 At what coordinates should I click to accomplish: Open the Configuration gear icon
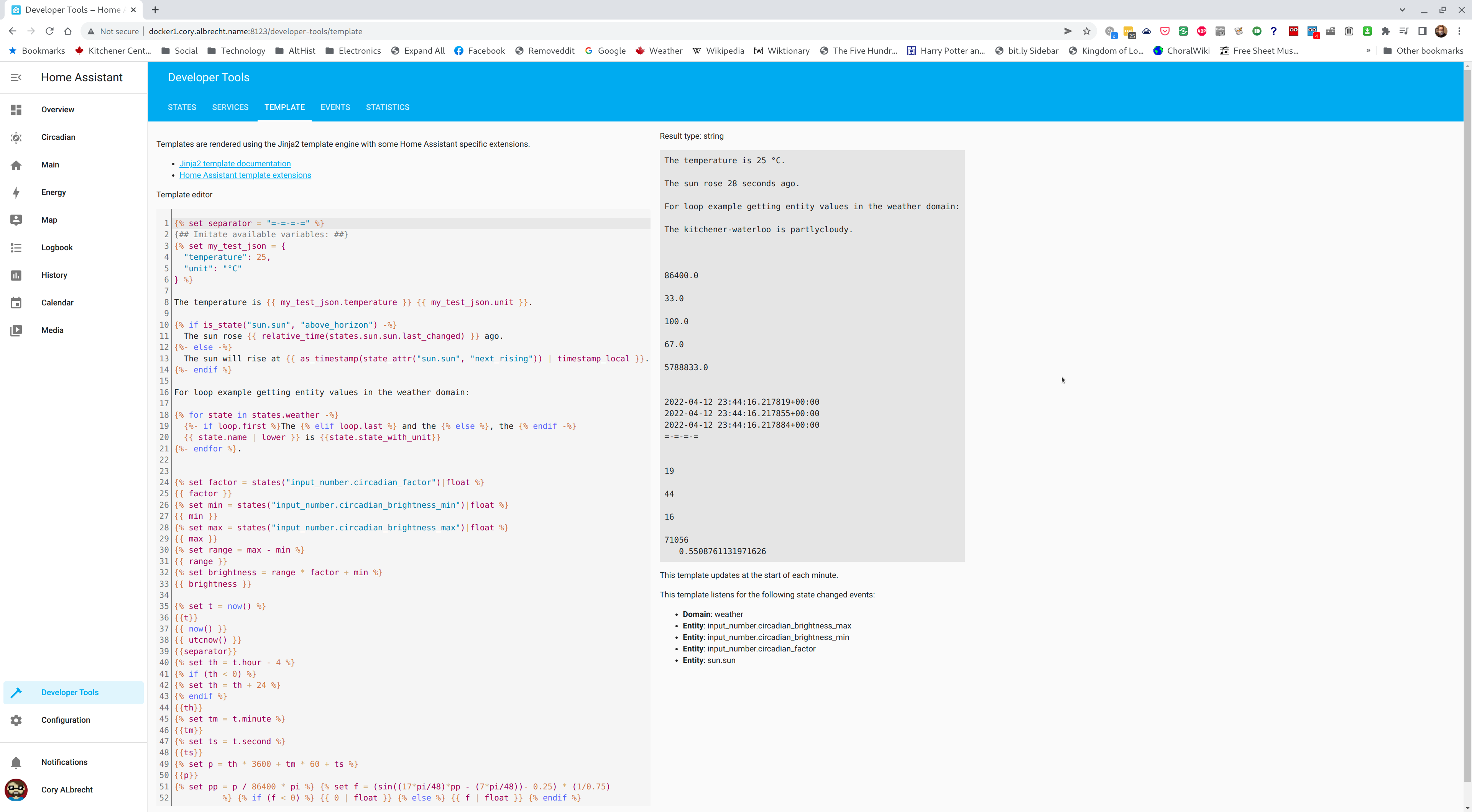point(16,720)
